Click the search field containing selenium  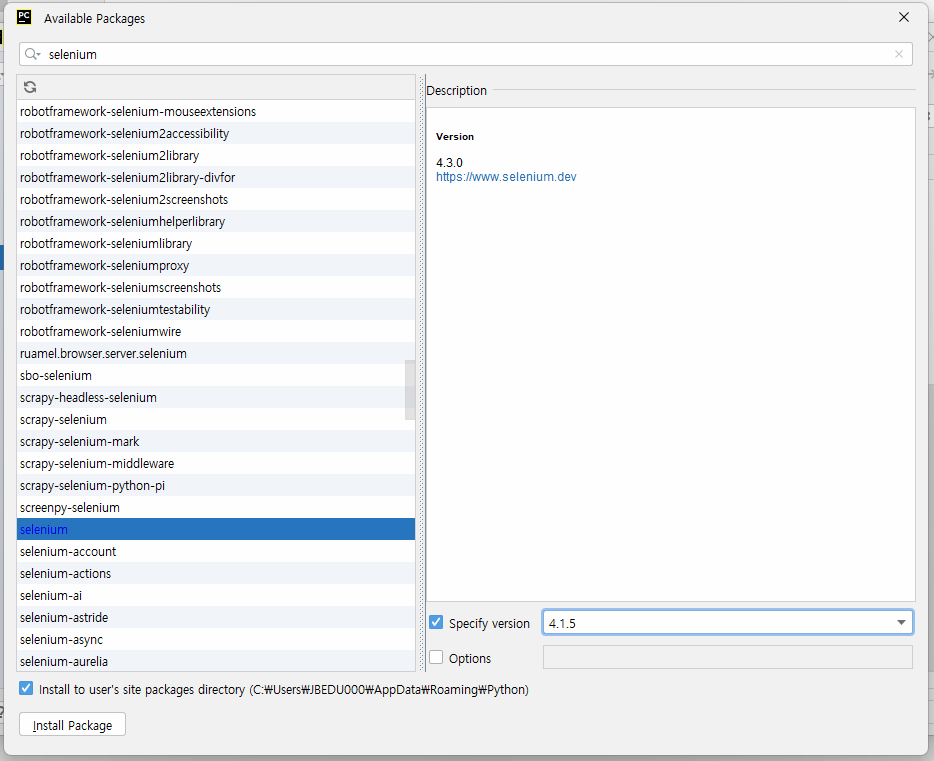(466, 54)
